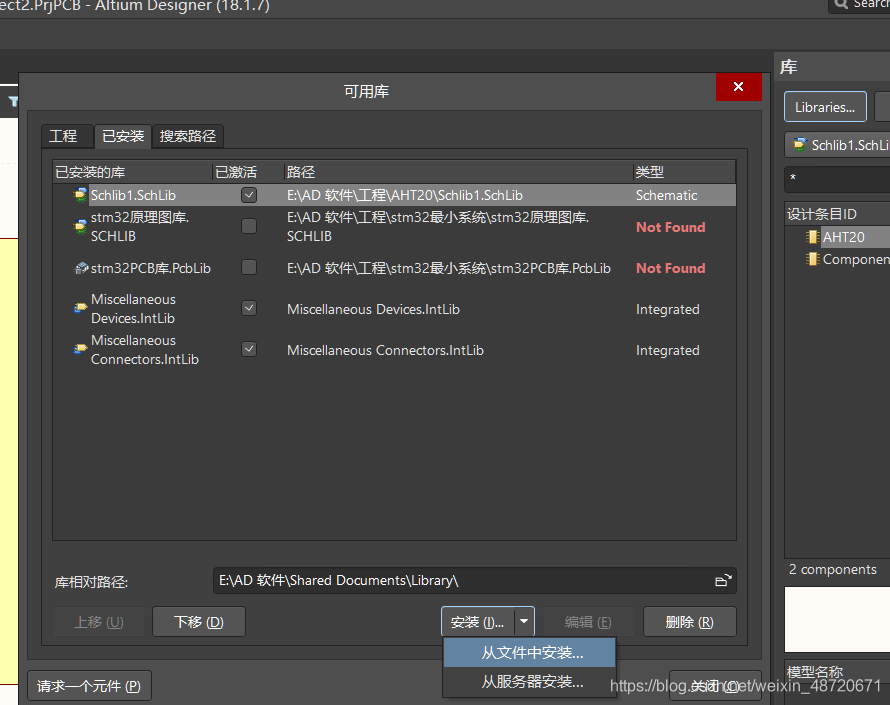The width and height of the screenshot is (890, 705).
Task: Click the stm32原理图库.SCHLIB library icon
Action: point(81,226)
